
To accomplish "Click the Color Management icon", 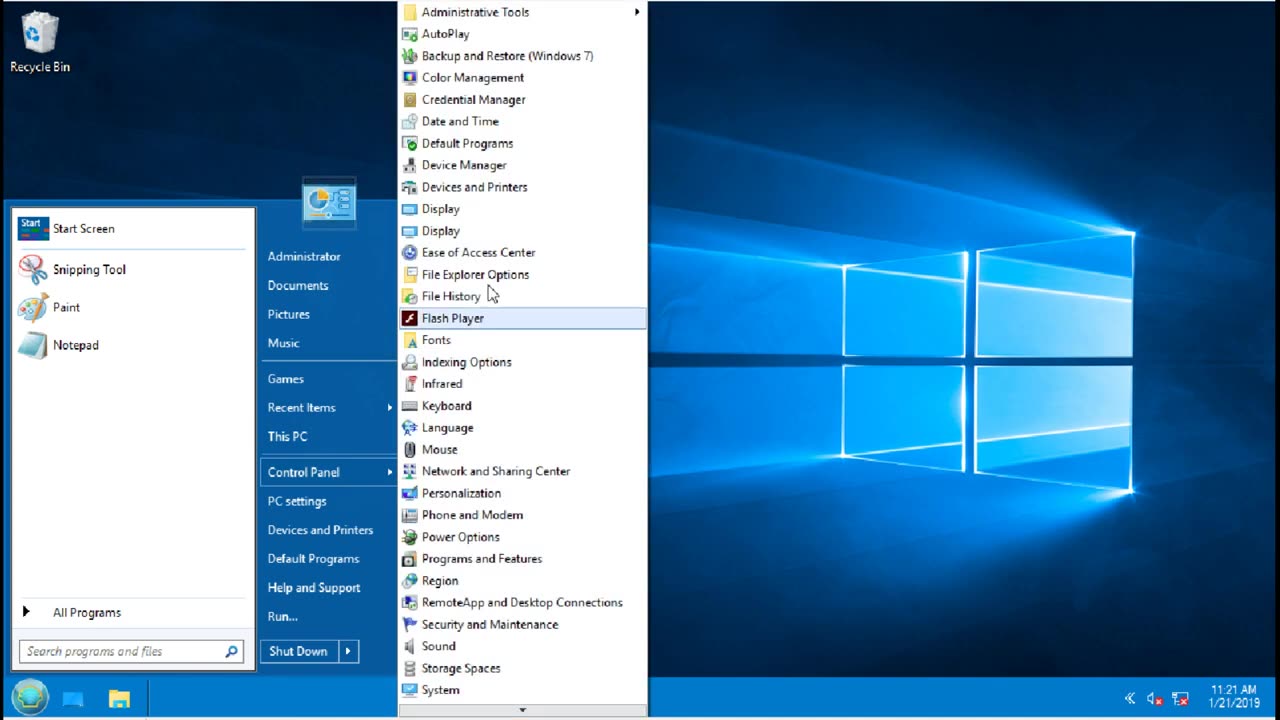I will pos(409,78).
